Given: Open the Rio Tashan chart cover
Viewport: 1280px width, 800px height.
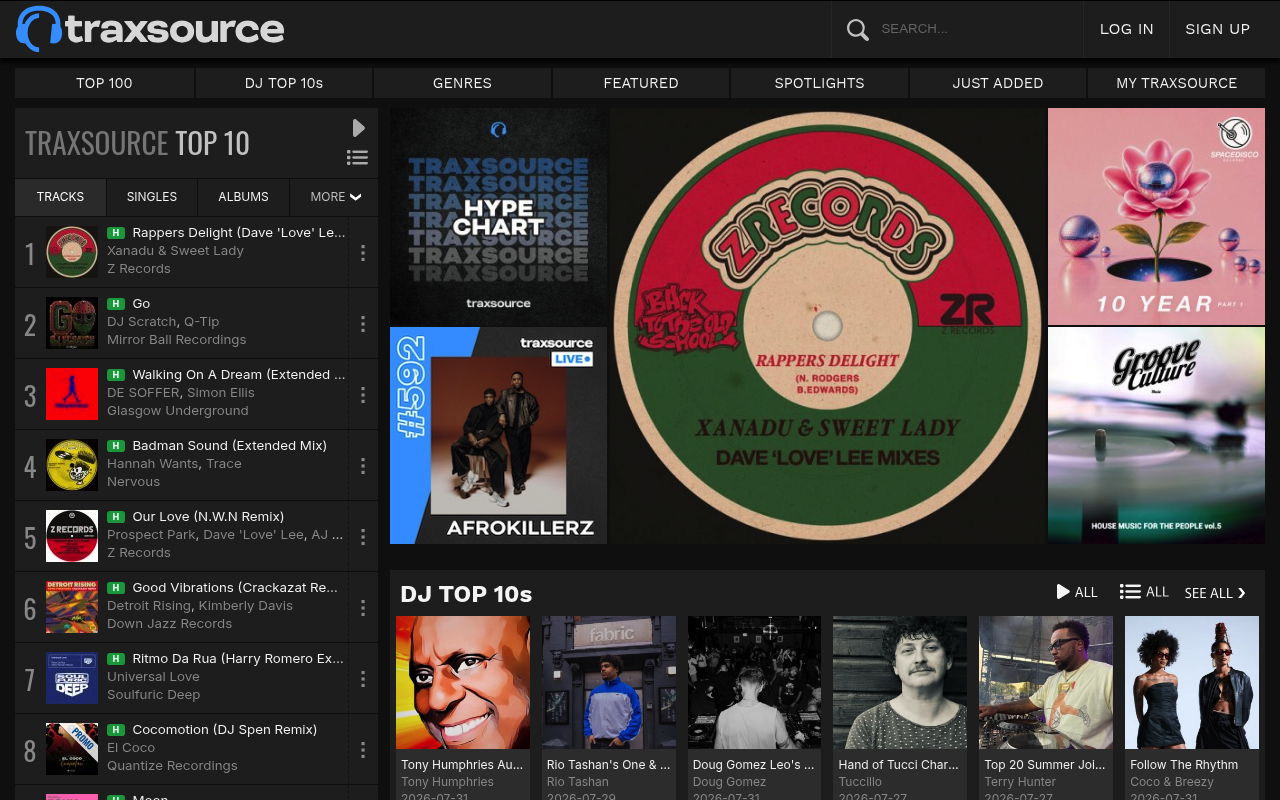Looking at the screenshot, I should click(609, 682).
